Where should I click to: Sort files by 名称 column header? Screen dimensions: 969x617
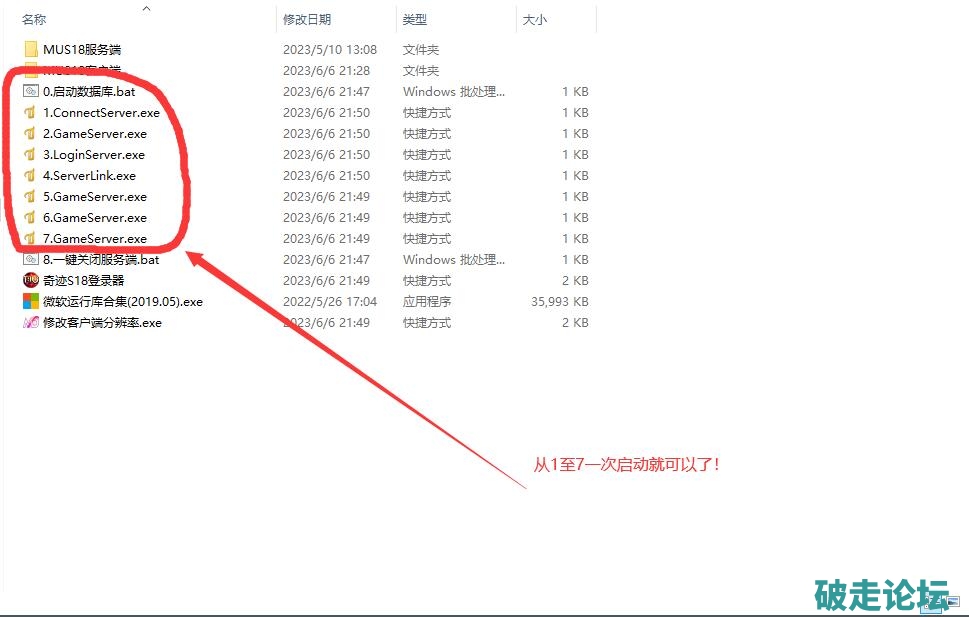coord(34,19)
